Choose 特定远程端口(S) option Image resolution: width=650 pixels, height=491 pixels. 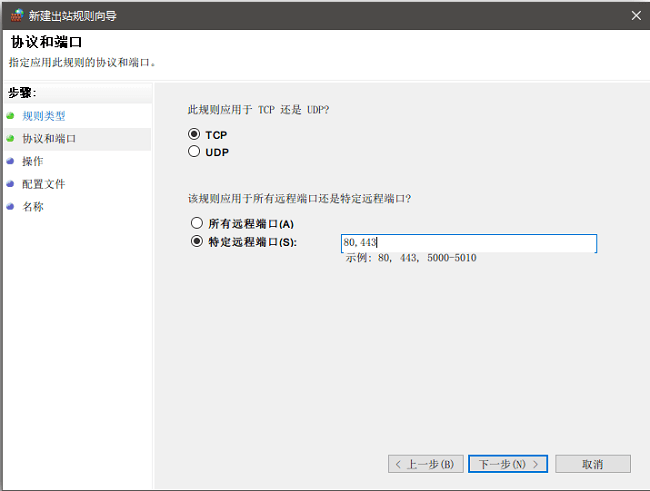pos(197,241)
